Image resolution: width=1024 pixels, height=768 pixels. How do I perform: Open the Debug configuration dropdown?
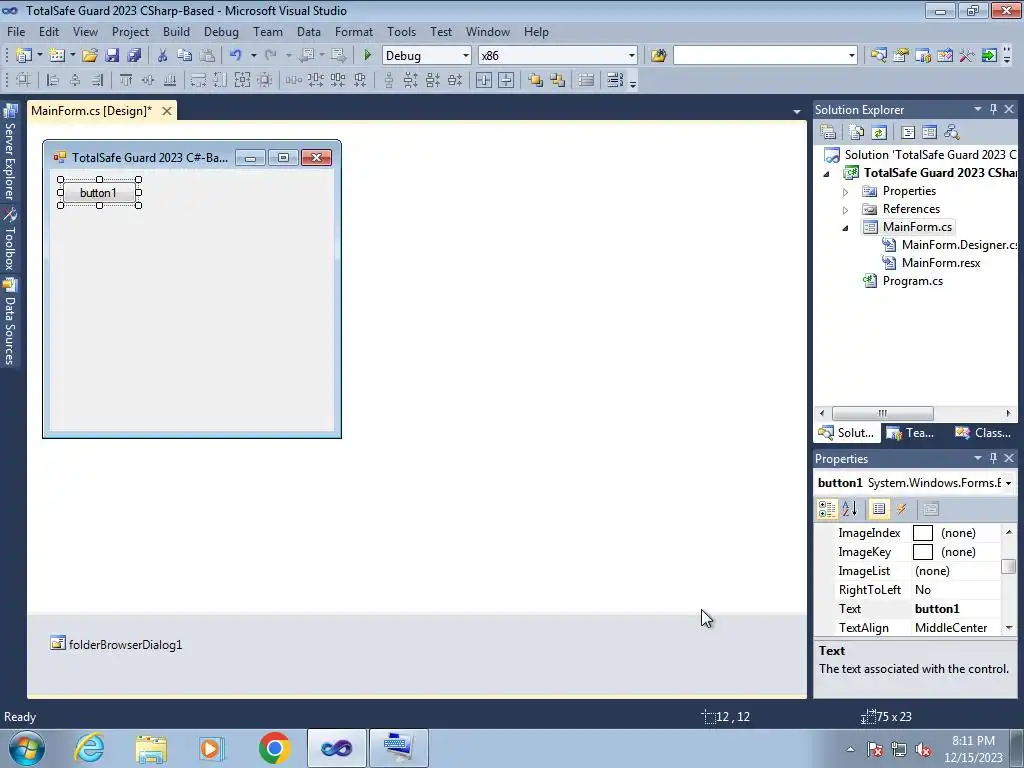pos(466,56)
